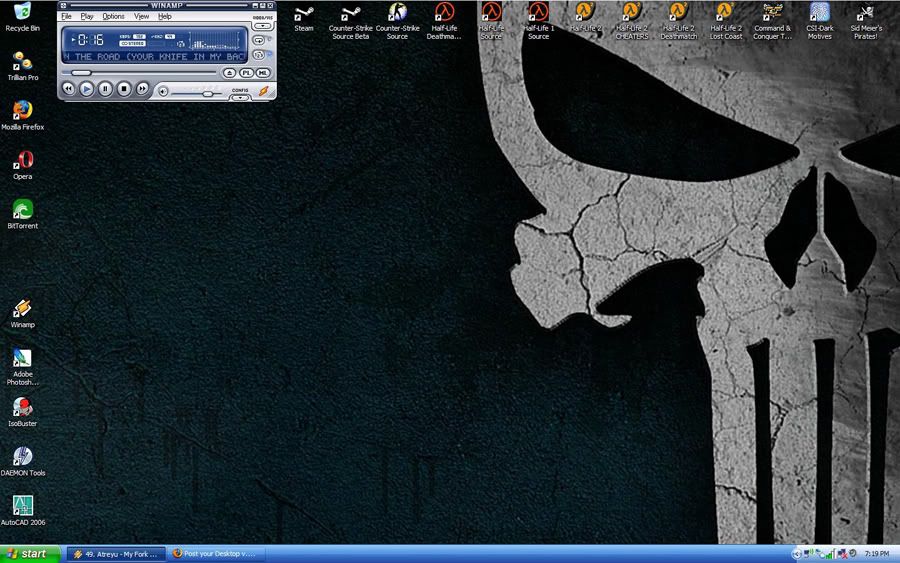Open the File menu in Winamp
The image size is (900, 563).
pos(67,16)
